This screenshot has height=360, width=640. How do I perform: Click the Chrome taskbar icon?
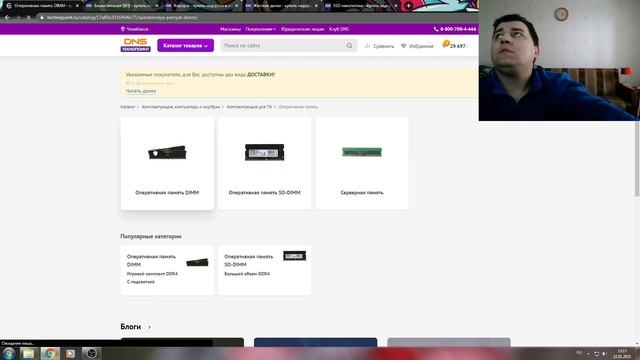click(x=50, y=353)
